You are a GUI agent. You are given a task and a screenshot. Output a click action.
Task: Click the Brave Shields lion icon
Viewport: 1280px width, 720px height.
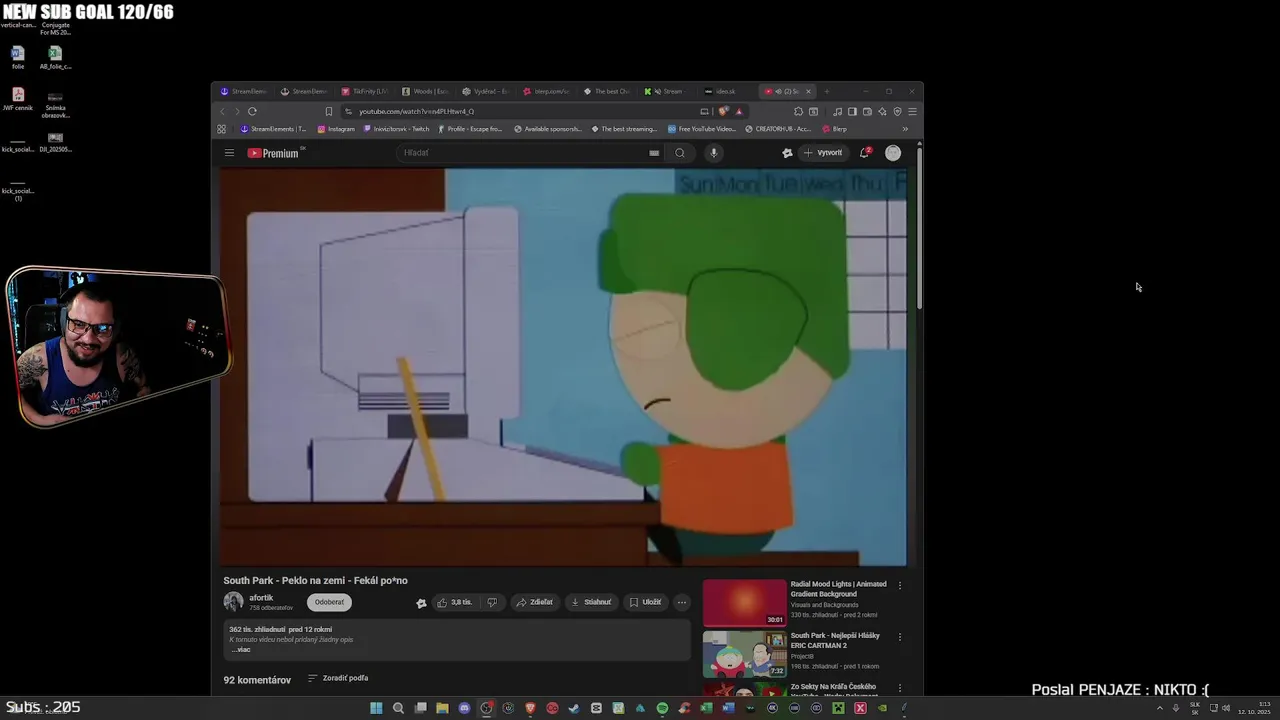(x=723, y=111)
